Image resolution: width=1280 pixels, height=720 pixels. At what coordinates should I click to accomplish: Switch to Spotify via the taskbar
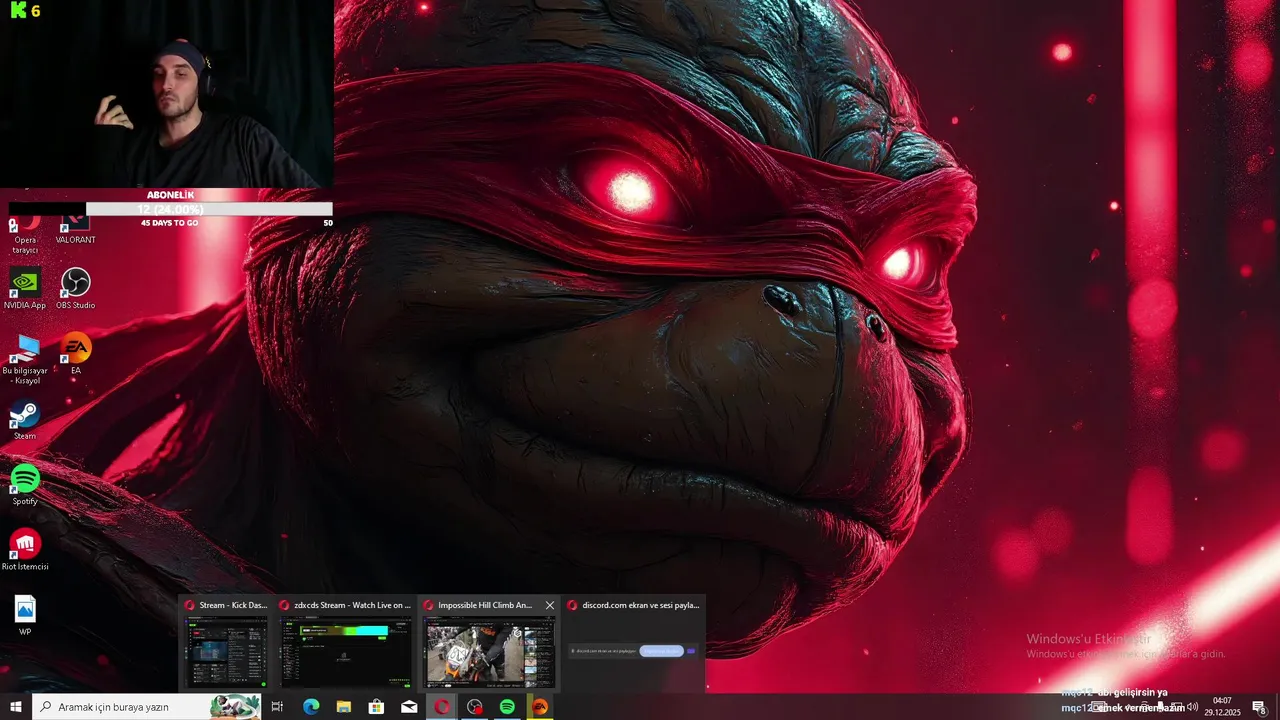point(507,707)
